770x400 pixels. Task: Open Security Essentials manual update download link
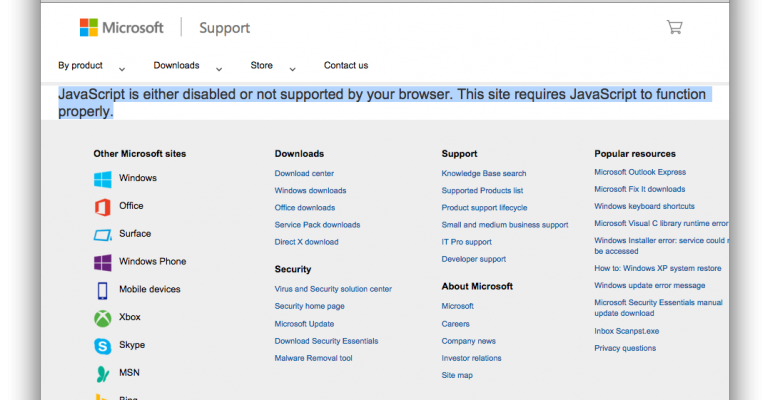(659, 308)
